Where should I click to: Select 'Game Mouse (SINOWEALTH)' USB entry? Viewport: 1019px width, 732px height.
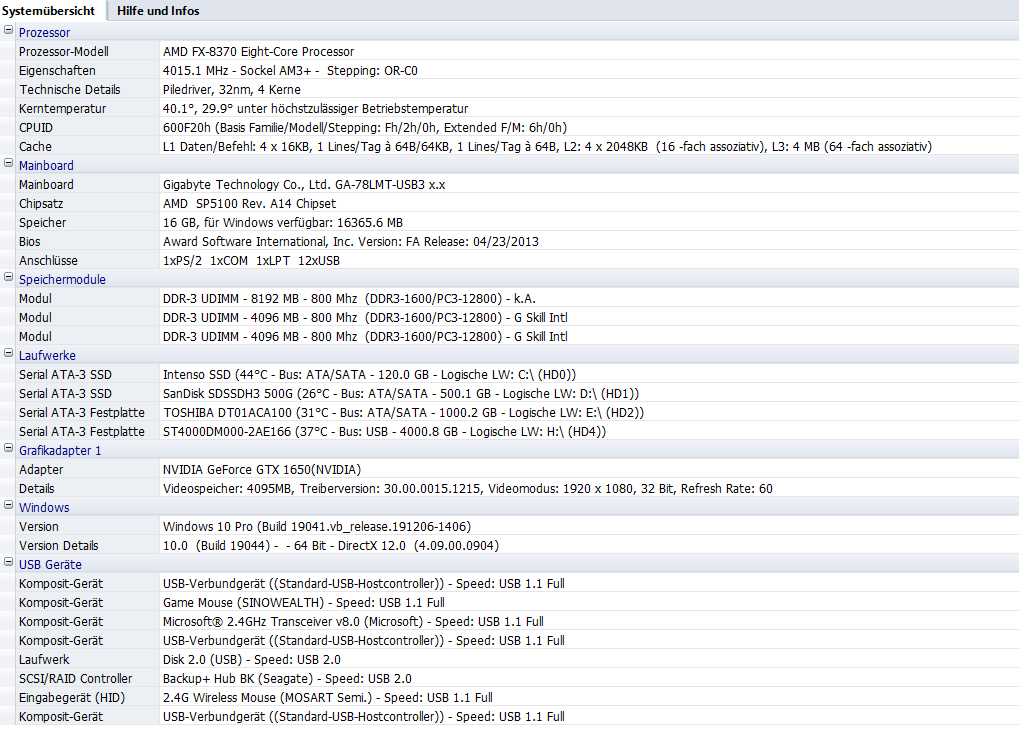tap(303, 603)
